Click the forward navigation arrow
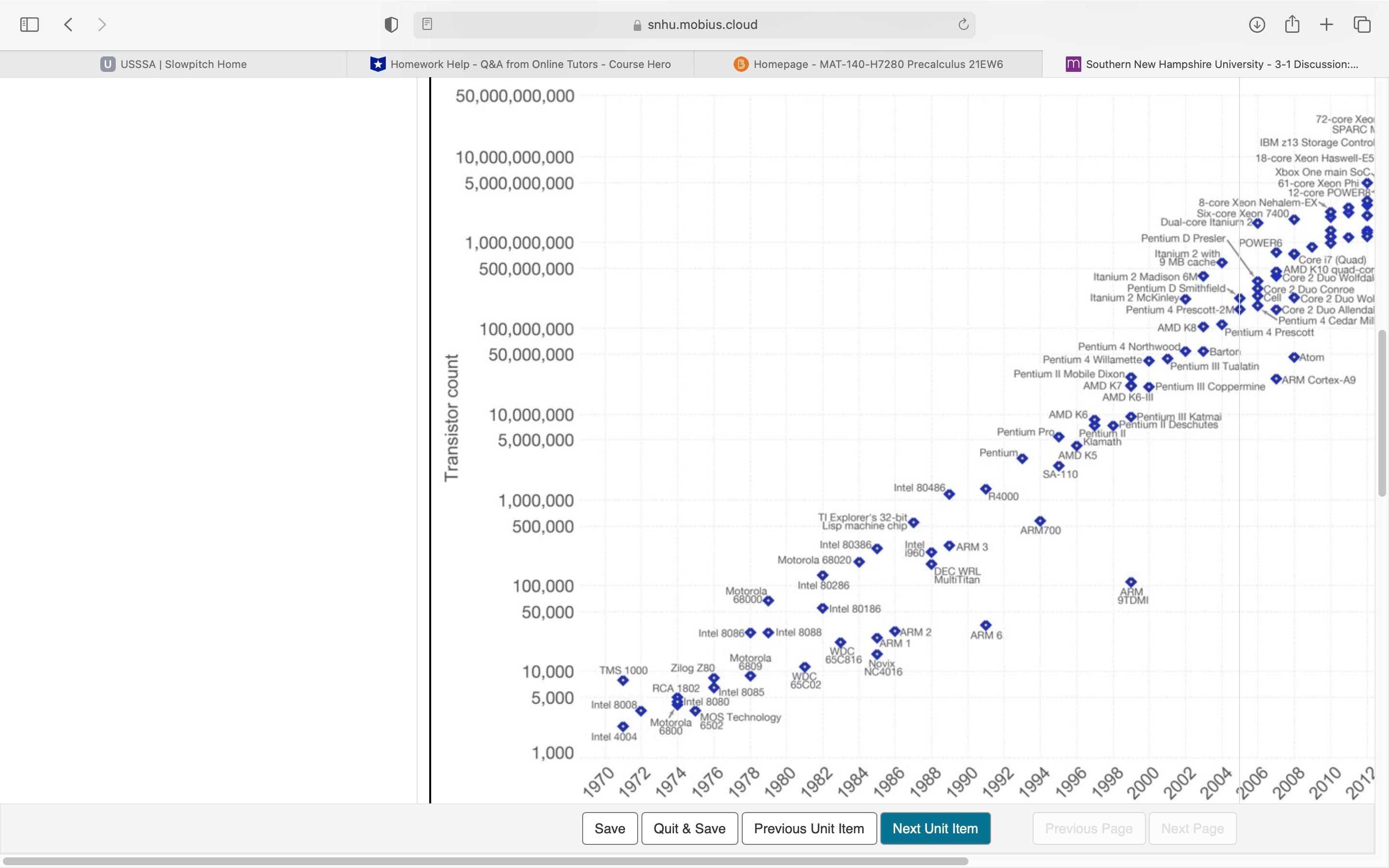 [x=102, y=24]
